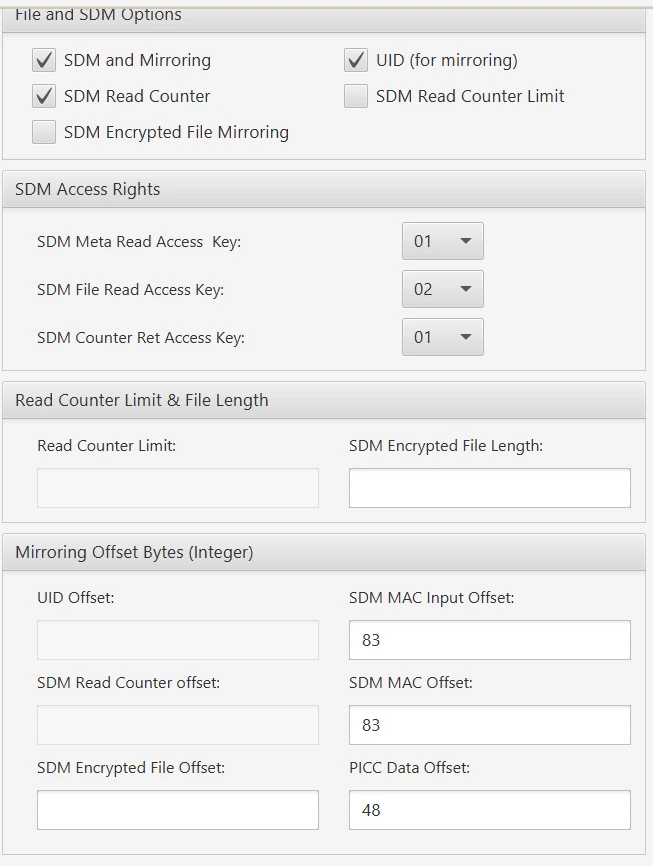
Task: Disable the SDM Read Counter checkbox
Action: pos(44,97)
